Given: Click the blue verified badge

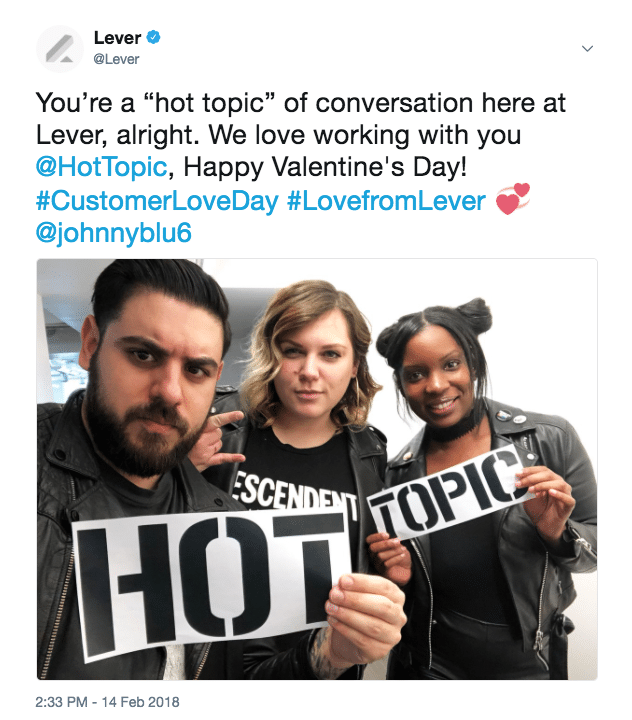Looking at the screenshot, I should point(153,37).
